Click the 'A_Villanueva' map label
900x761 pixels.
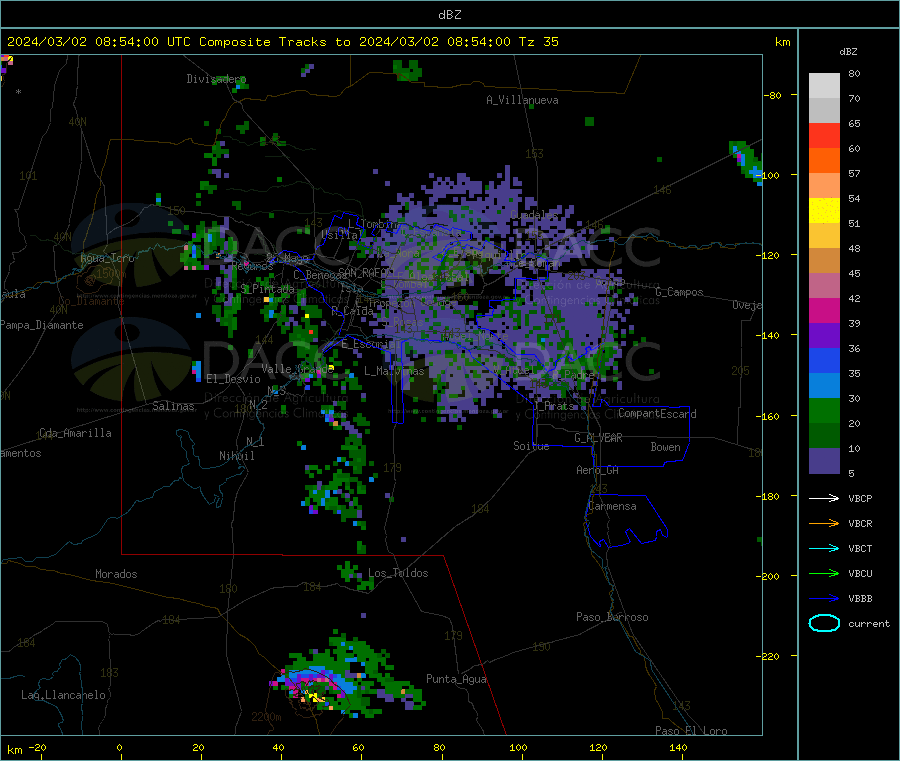click(522, 100)
